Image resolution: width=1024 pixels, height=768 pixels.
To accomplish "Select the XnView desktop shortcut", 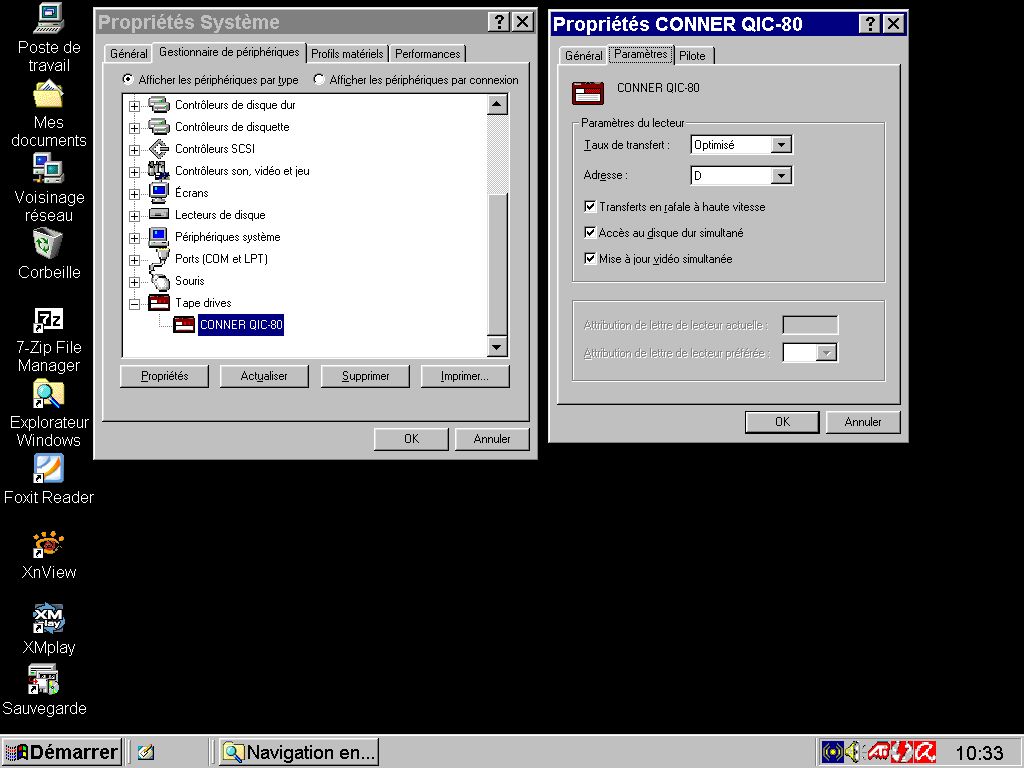I will coord(49,544).
